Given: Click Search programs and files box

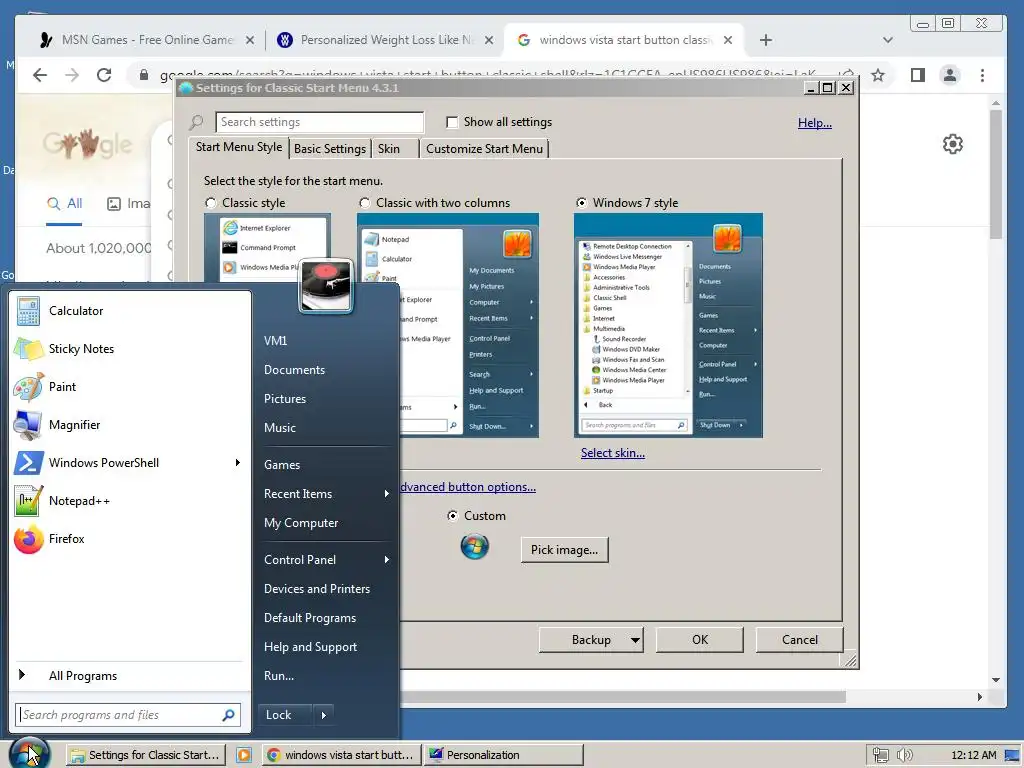Looking at the screenshot, I should (128, 715).
